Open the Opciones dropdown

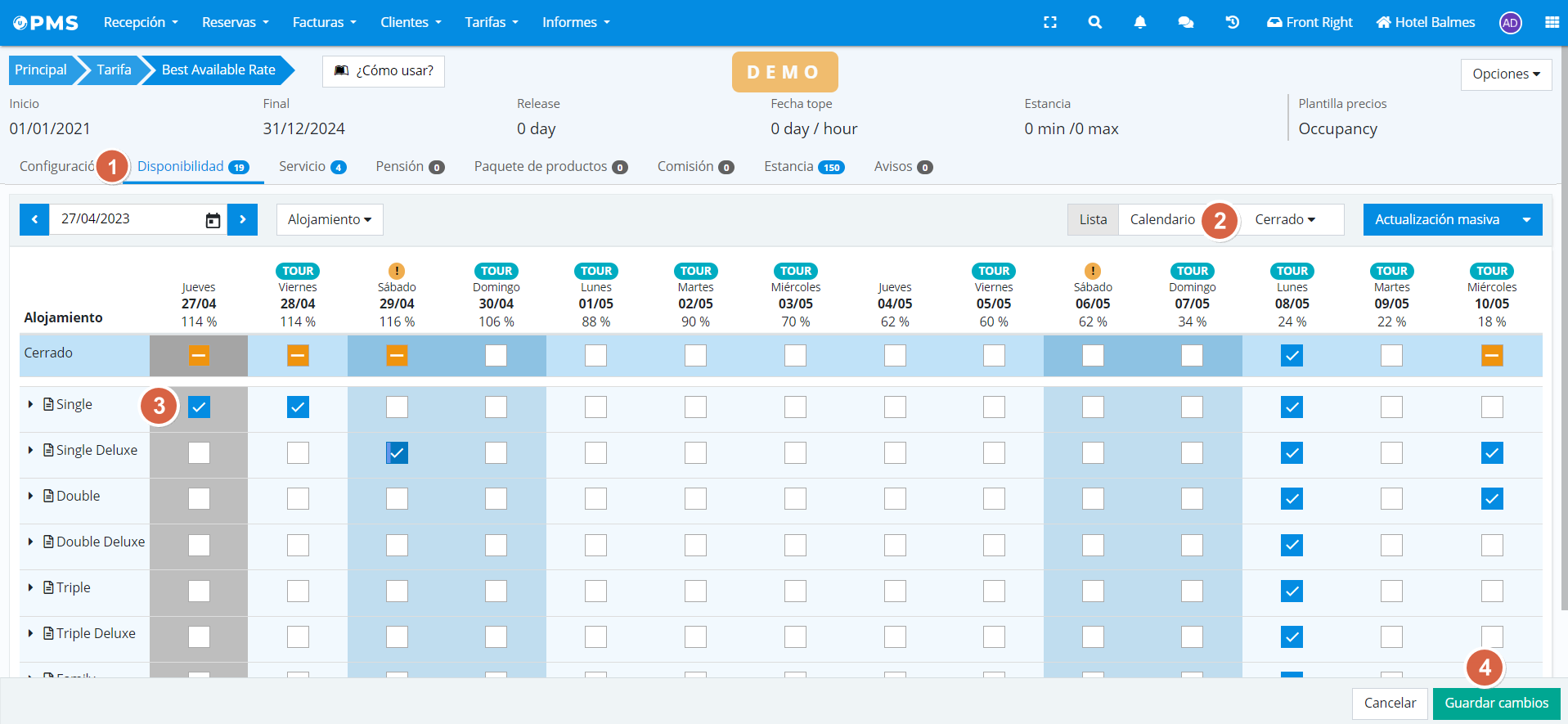[1506, 74]
